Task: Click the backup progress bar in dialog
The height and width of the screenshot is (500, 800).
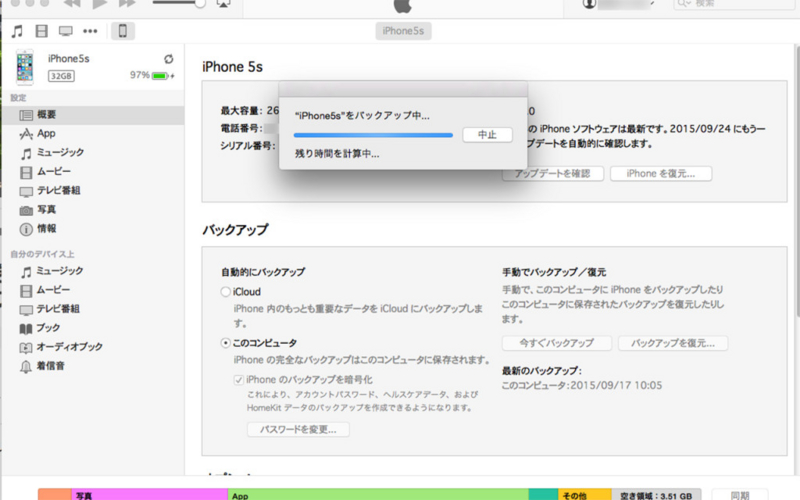Action: [373, 135]
